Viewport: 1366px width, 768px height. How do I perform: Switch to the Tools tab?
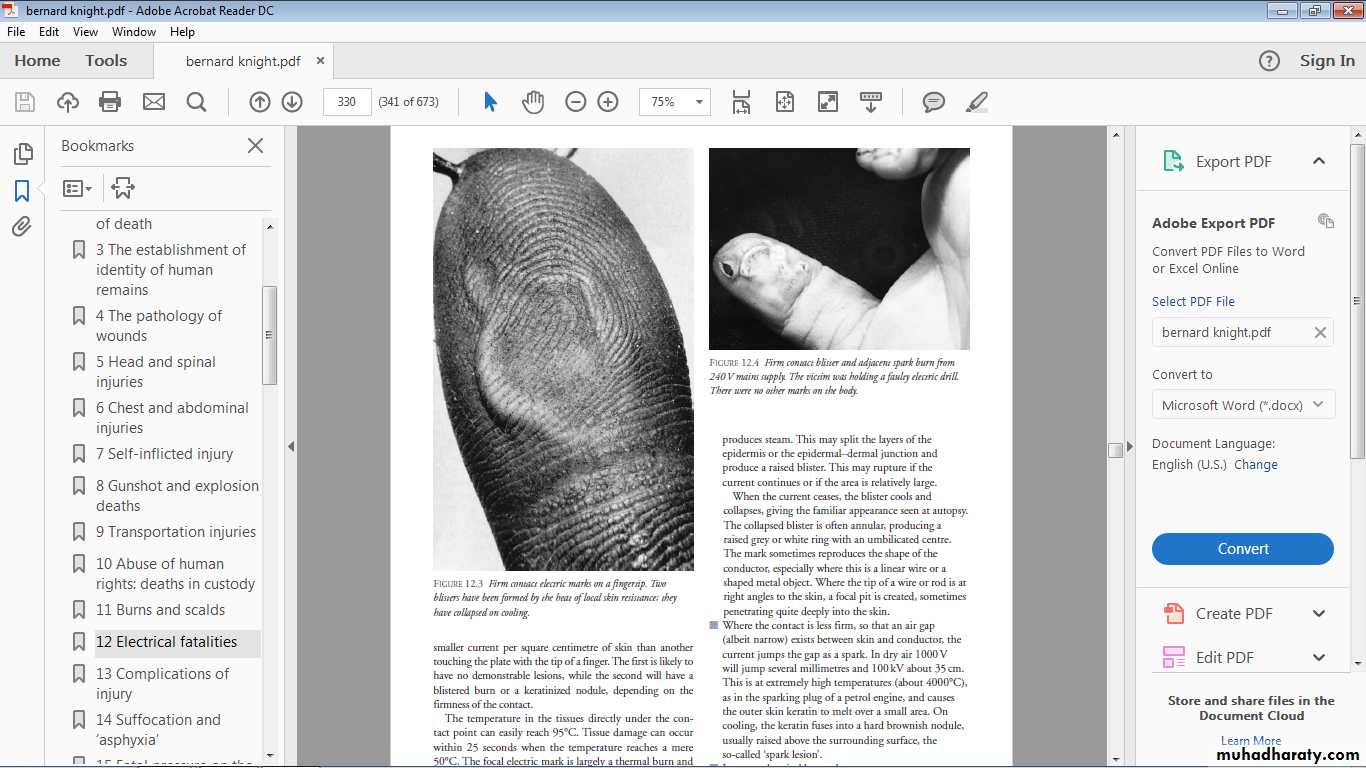(106, 61)
